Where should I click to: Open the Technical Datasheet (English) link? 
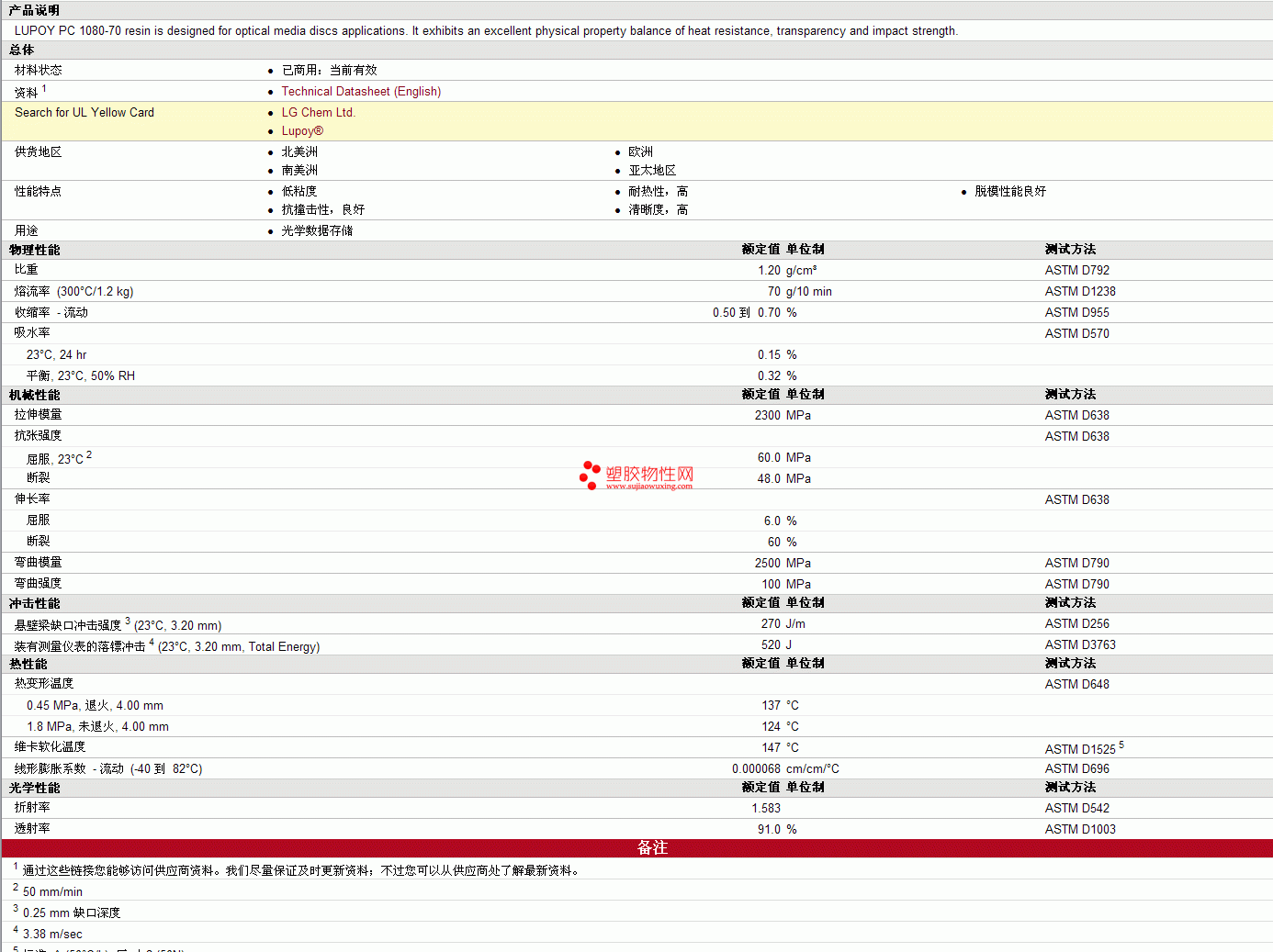point(361,92)
